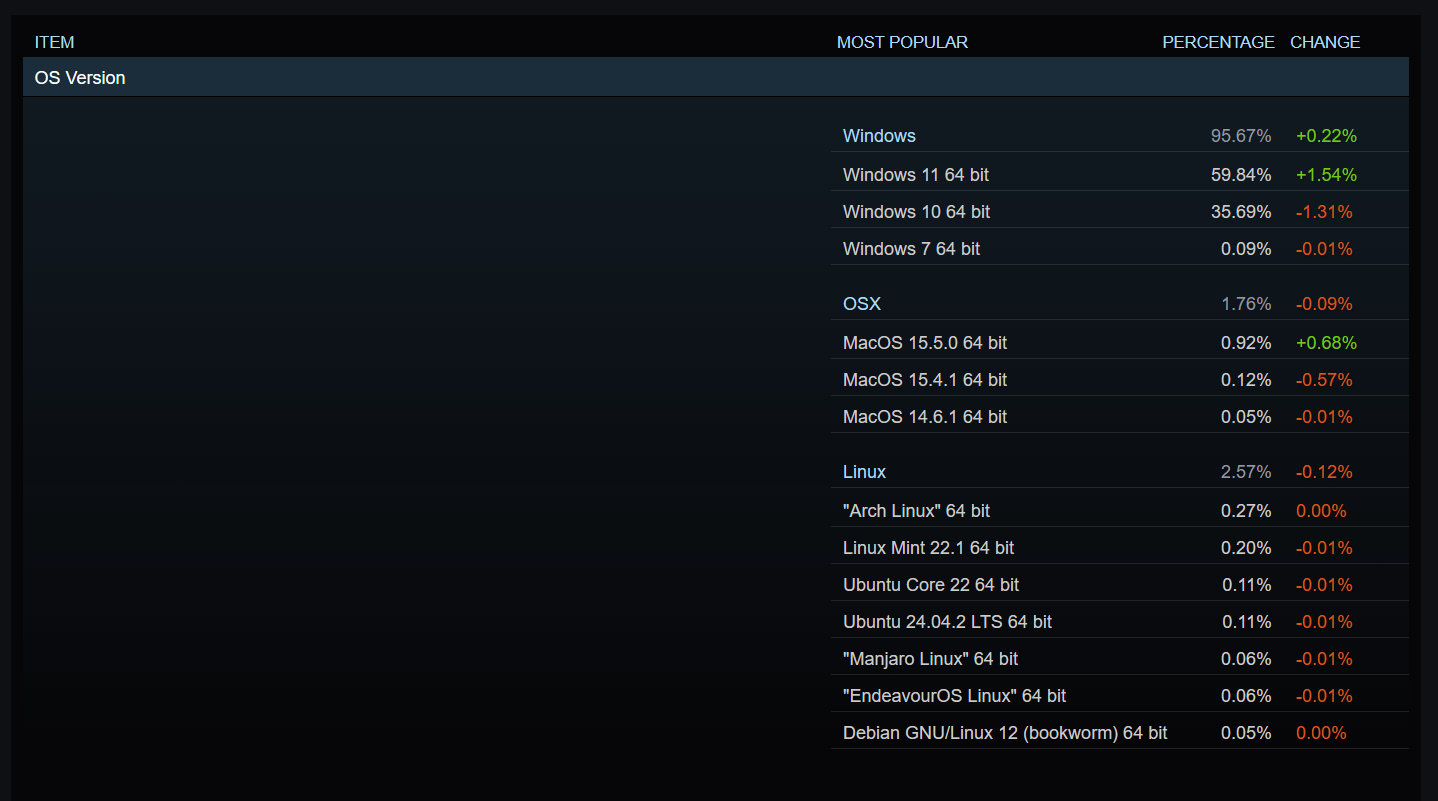Select "Manjaro Linux" 64 bit row
Viewport: 1438px width, 801px height.
1120,659
